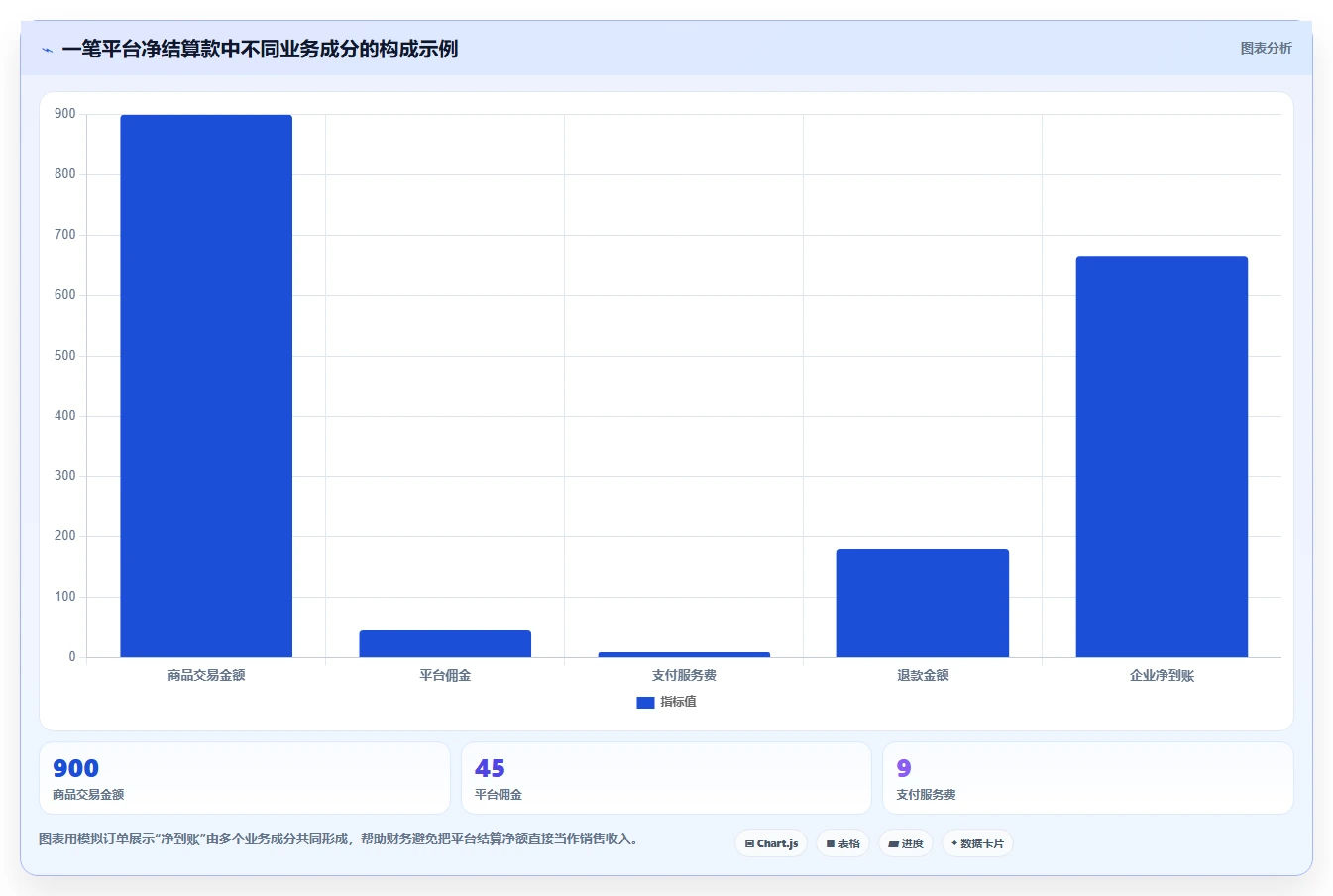
Task: Select the 支付服务费 bar in the chart
Action: [x=684, y=654]
